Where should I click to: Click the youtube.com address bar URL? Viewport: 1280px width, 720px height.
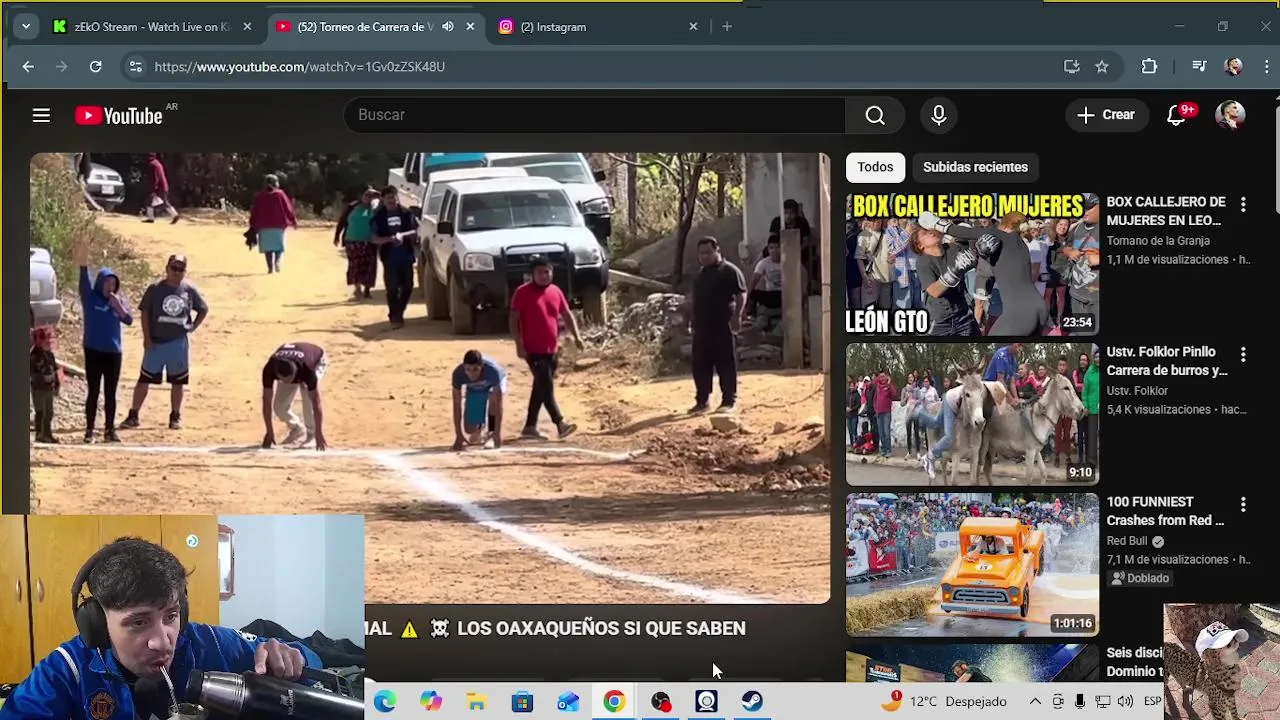click(300, 67)
